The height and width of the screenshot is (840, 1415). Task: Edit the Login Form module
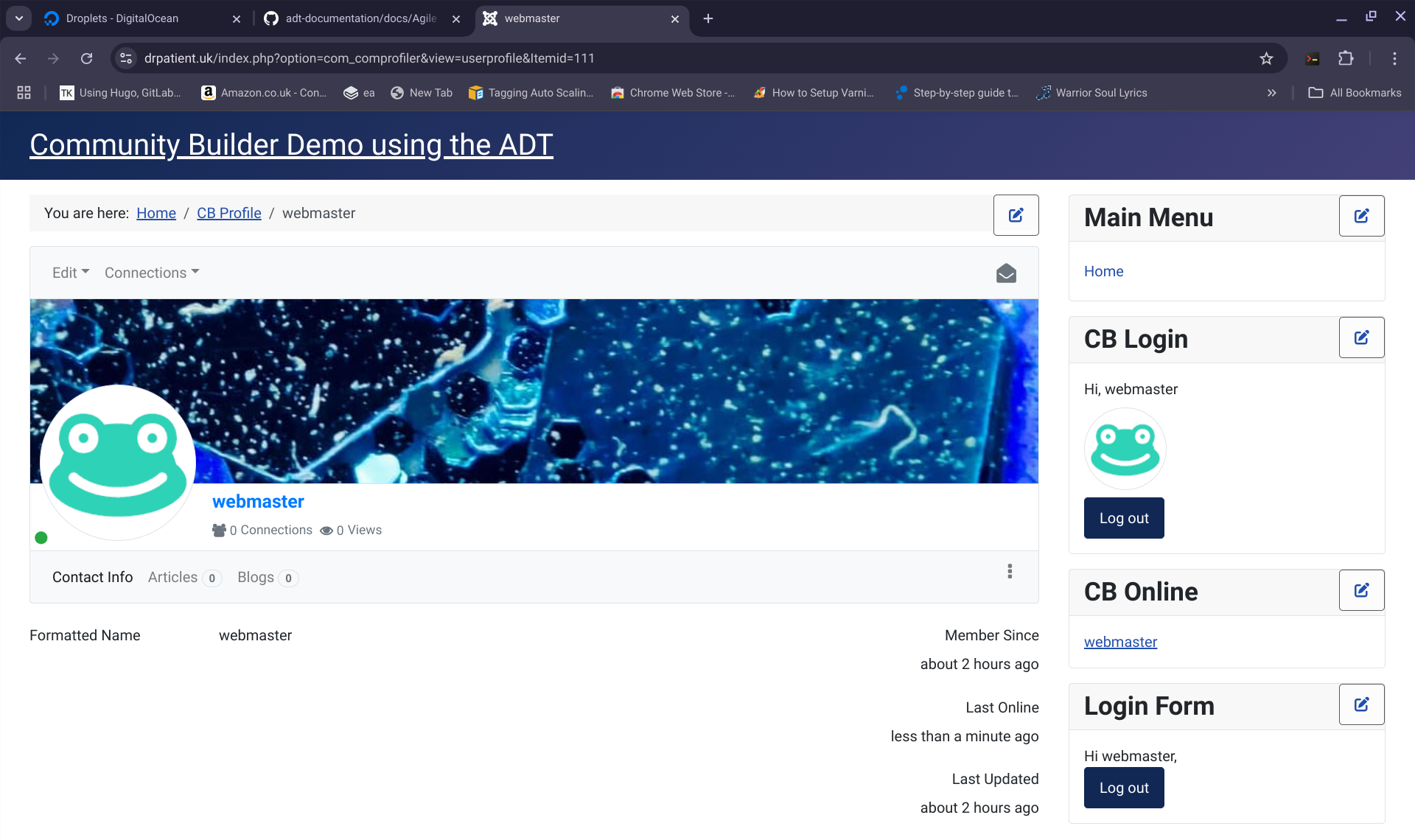coord(1361,704)
